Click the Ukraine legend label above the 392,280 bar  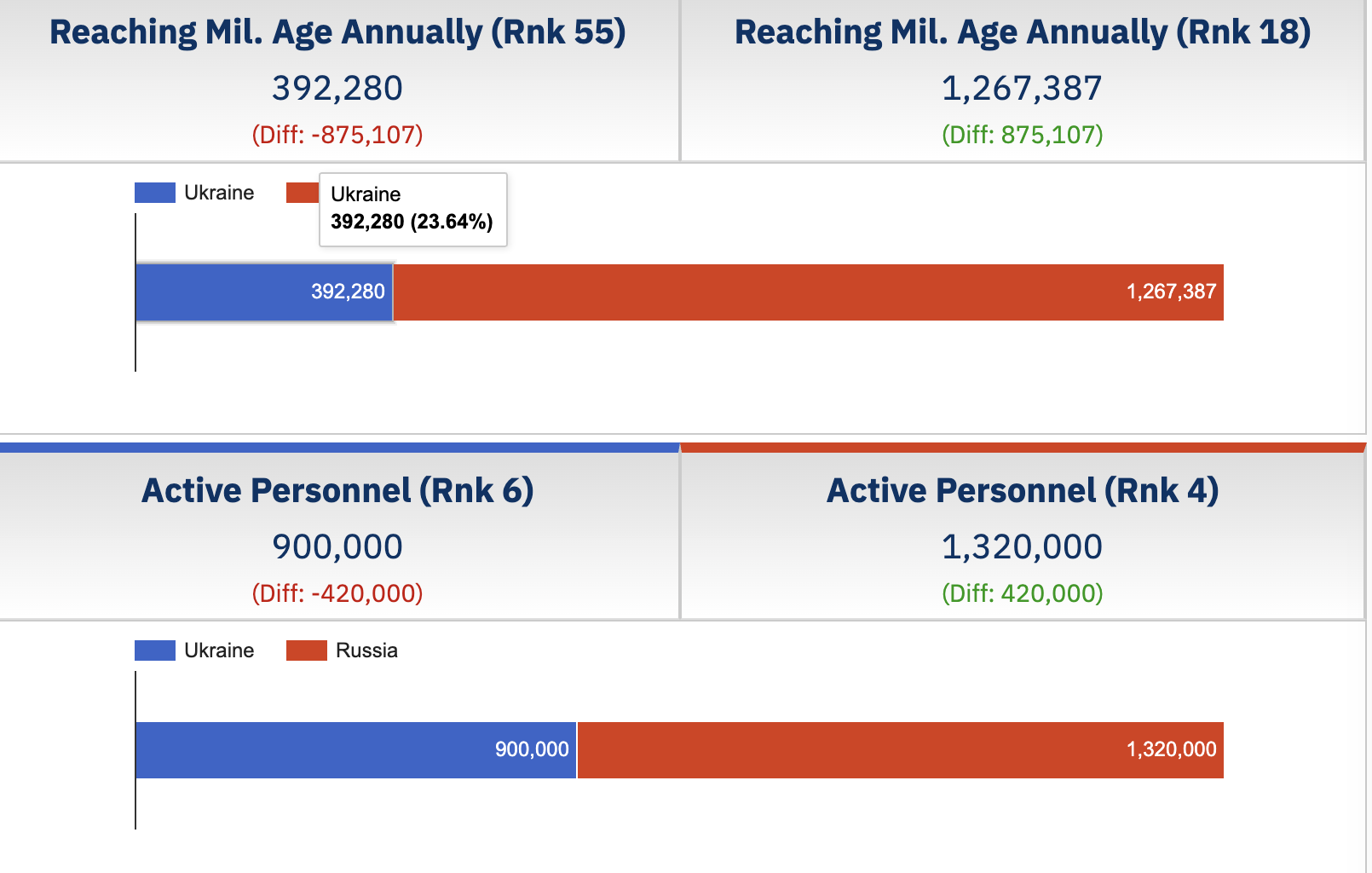point(219,193)
